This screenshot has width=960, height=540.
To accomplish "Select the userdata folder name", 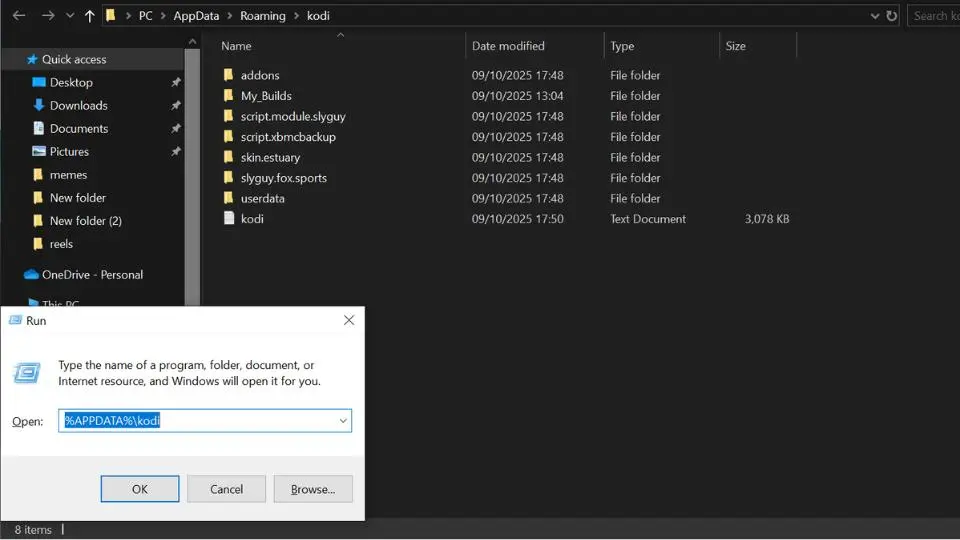I will click(262, 198).
